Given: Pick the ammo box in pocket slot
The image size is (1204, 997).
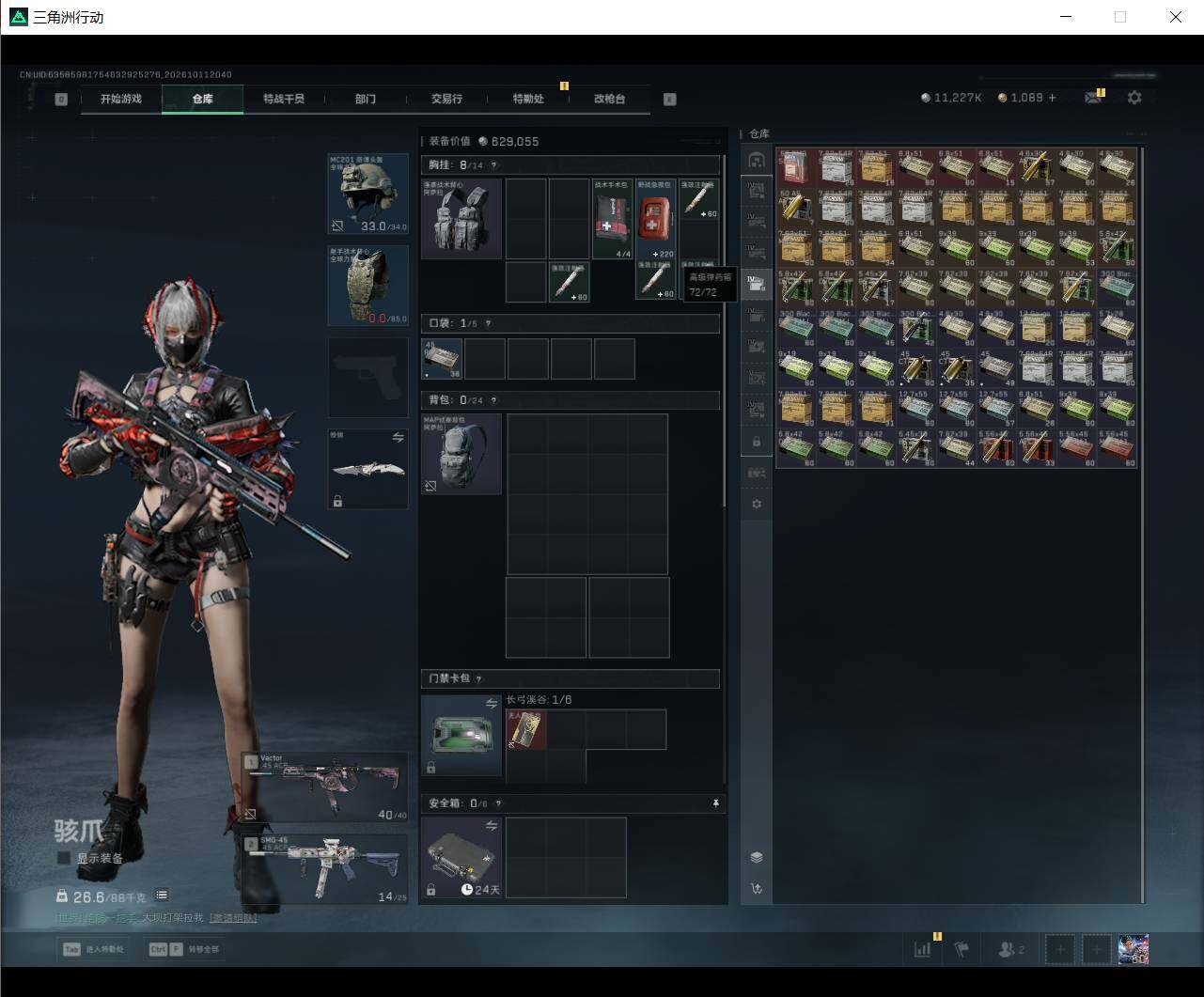Looking at the screenshot, I should point(442,359).
